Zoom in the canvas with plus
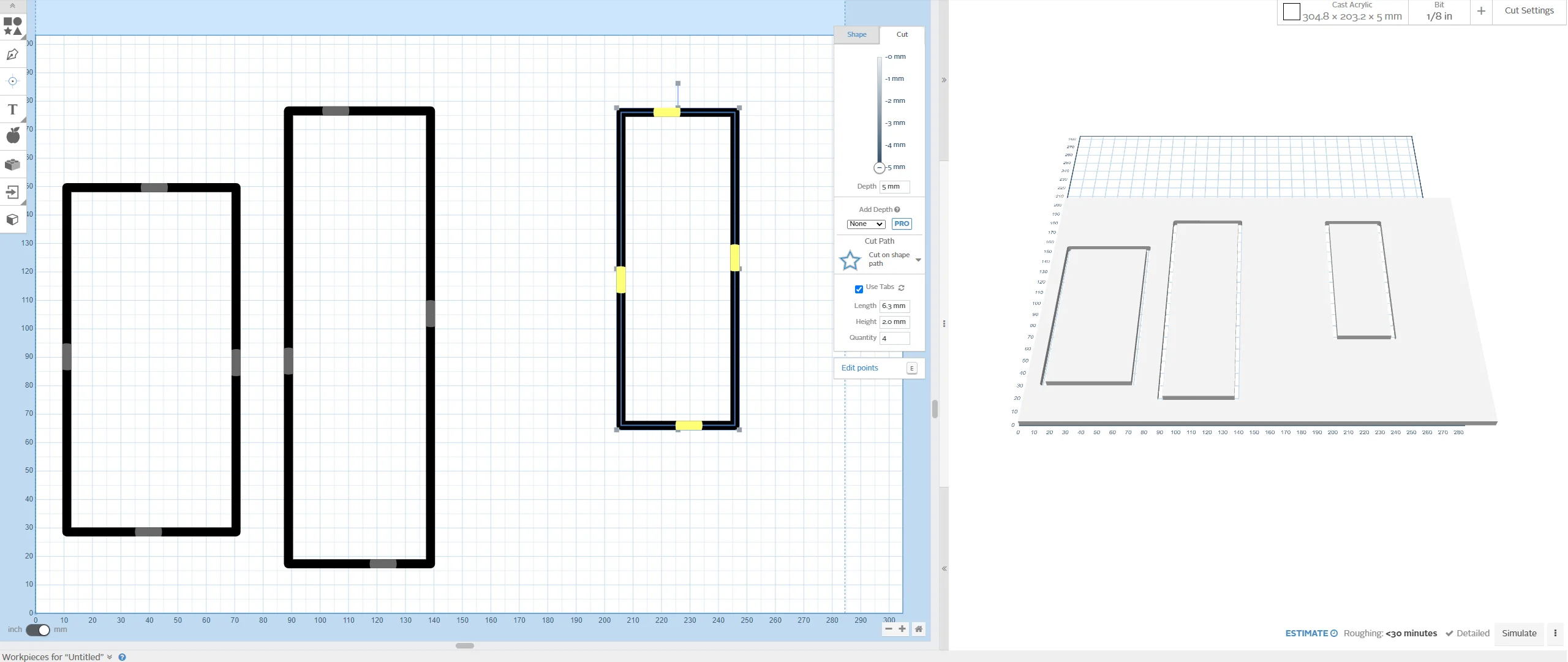 (x=902, y=629)
